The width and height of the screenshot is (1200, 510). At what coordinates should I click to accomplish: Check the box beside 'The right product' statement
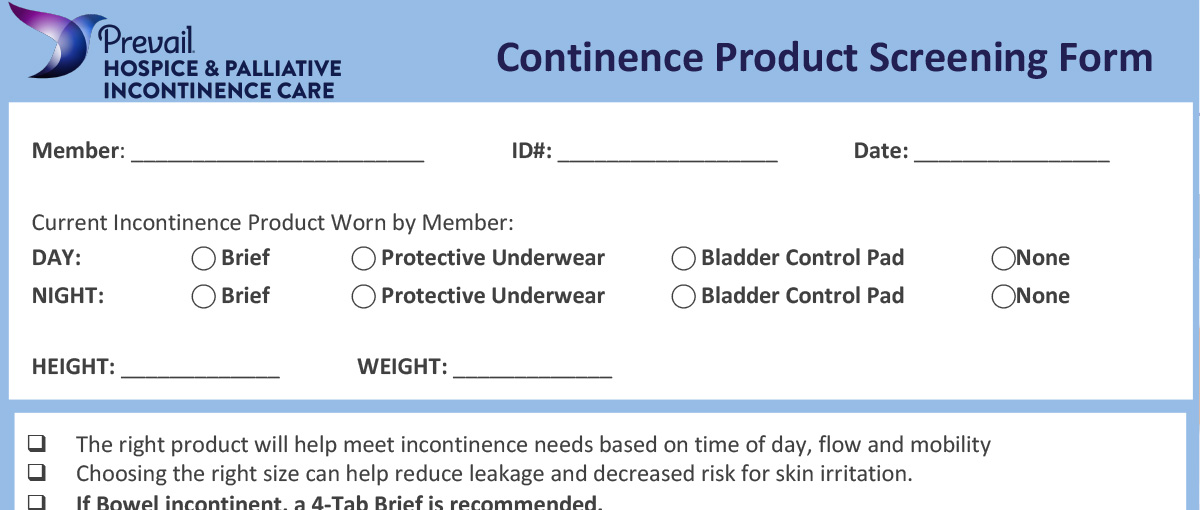tap(37, 443)
